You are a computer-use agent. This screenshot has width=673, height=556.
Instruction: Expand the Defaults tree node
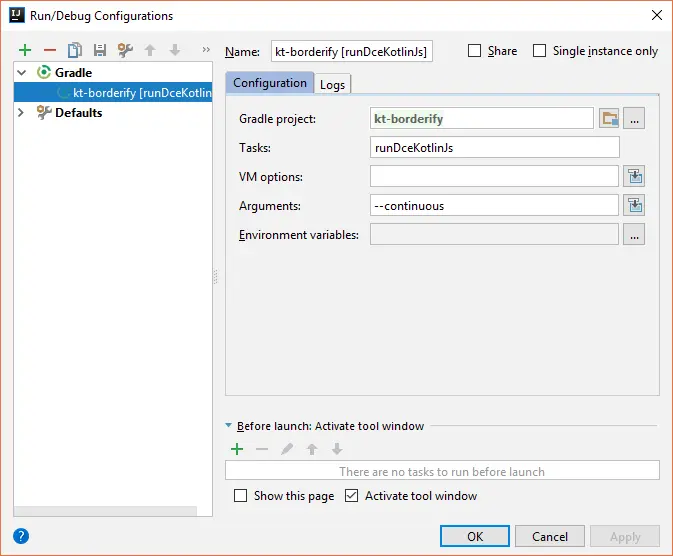[x=21, y=112]
